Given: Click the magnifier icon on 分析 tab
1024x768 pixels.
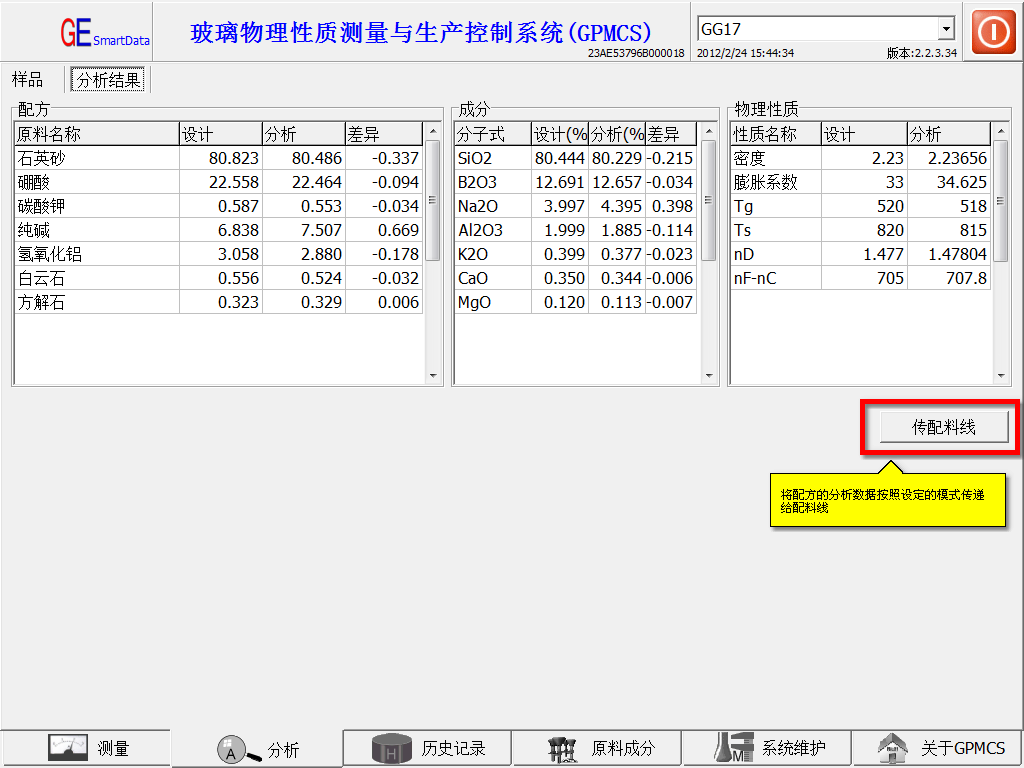Looking at the screenshot, I should [x=238, y=749].
